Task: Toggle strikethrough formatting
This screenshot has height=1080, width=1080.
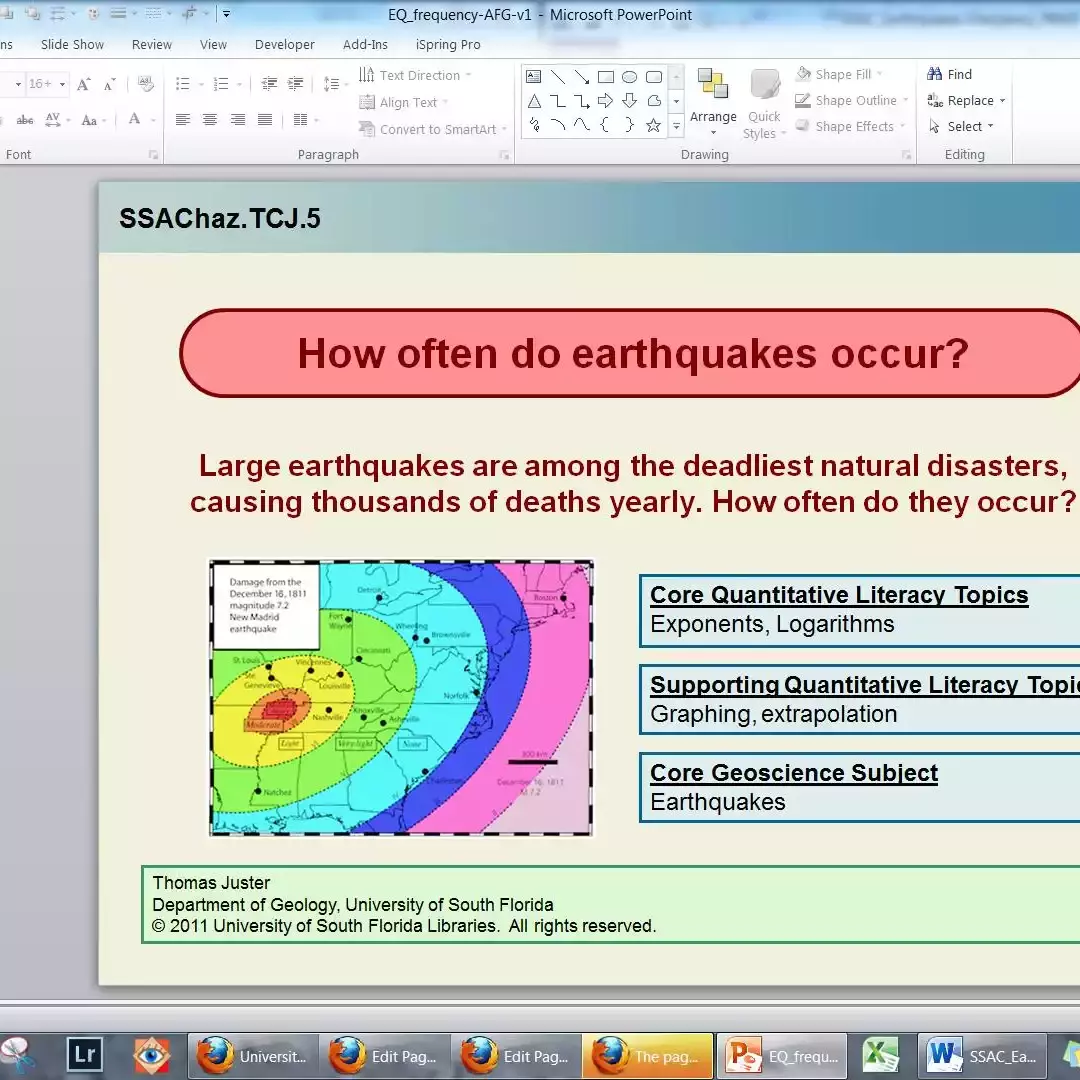Action: coord(24,120)
